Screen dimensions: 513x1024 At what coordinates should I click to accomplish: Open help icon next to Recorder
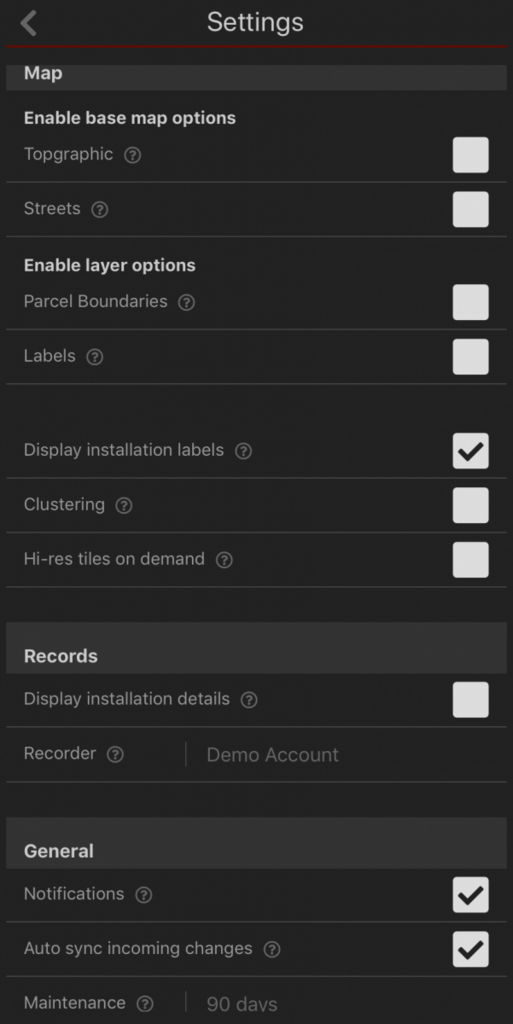[115, 754]
